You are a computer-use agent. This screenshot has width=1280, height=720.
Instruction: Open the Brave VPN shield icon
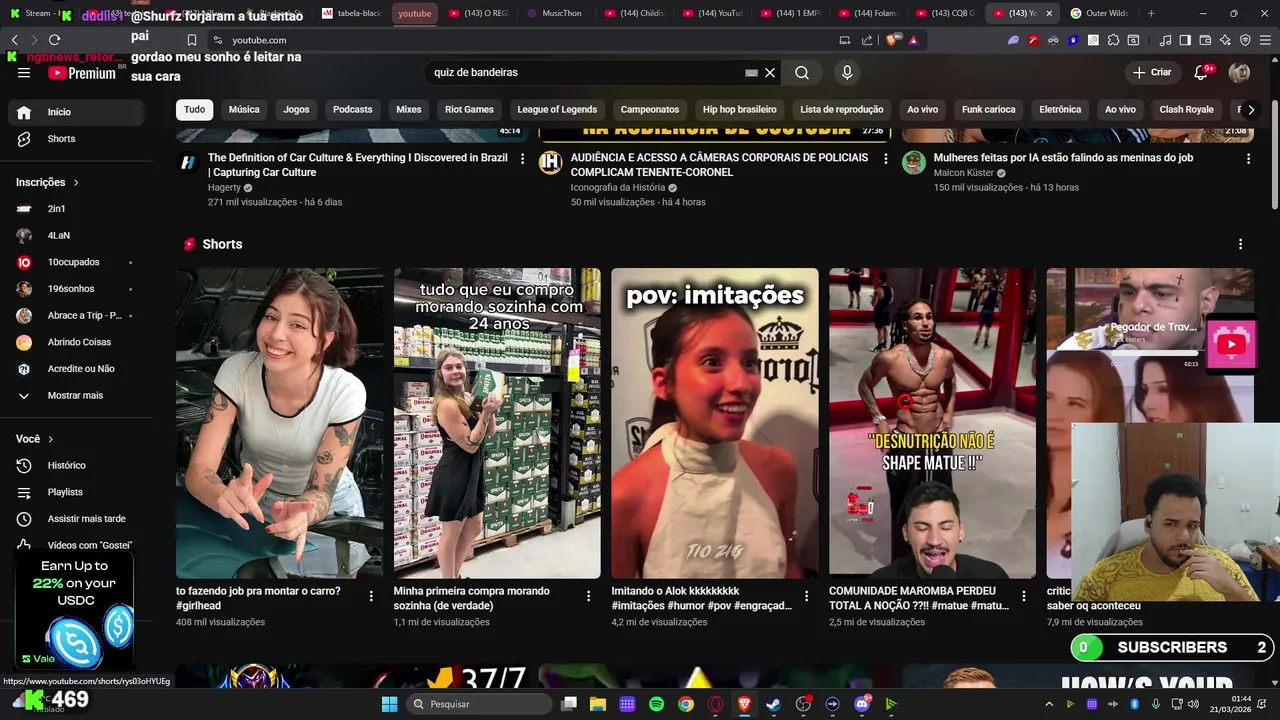click(1245, 40)
